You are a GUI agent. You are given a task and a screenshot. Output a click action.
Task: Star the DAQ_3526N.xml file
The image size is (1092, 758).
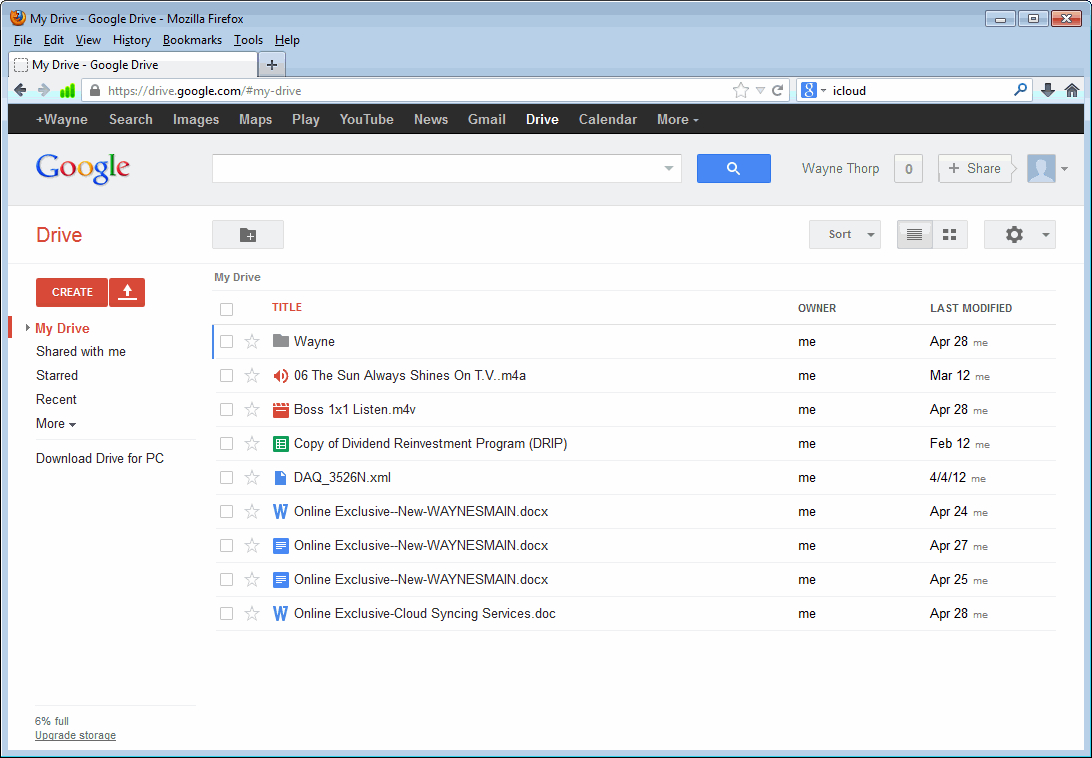coord(252,477)
